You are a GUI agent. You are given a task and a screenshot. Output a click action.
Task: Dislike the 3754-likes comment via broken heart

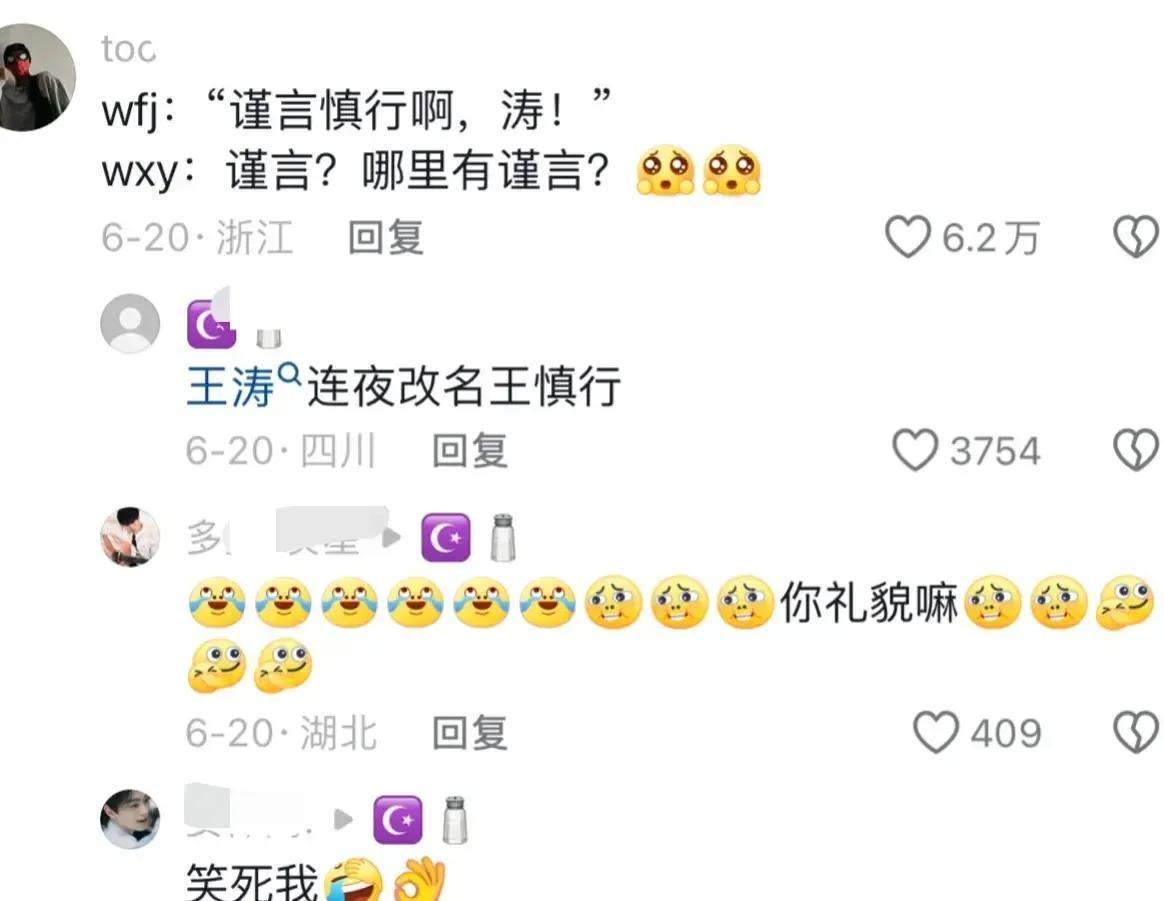pyautogui.click(x=1136, y=450)
